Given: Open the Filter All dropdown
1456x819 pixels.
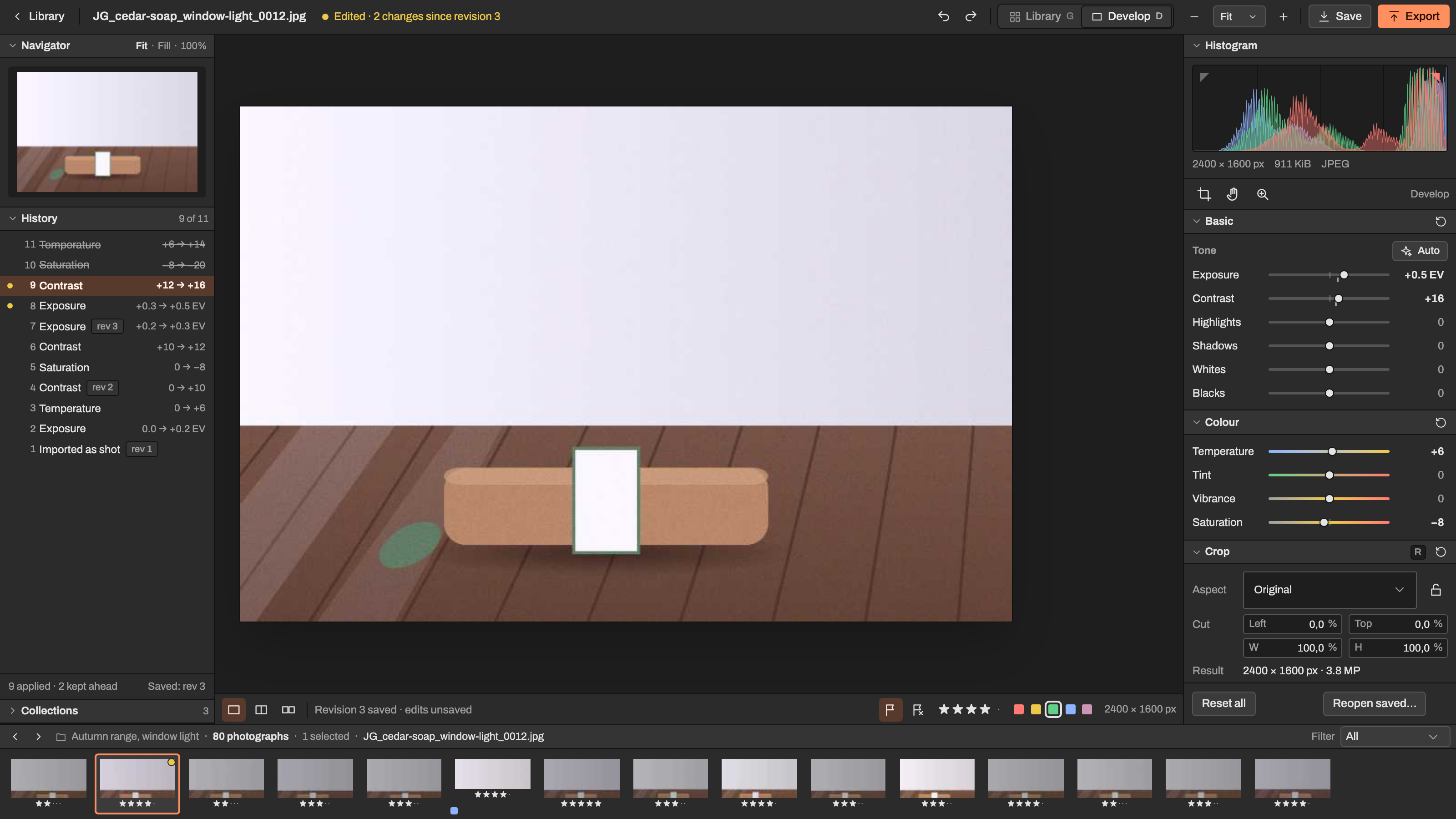Looking at the screenshot, I should pos(1395,736).
